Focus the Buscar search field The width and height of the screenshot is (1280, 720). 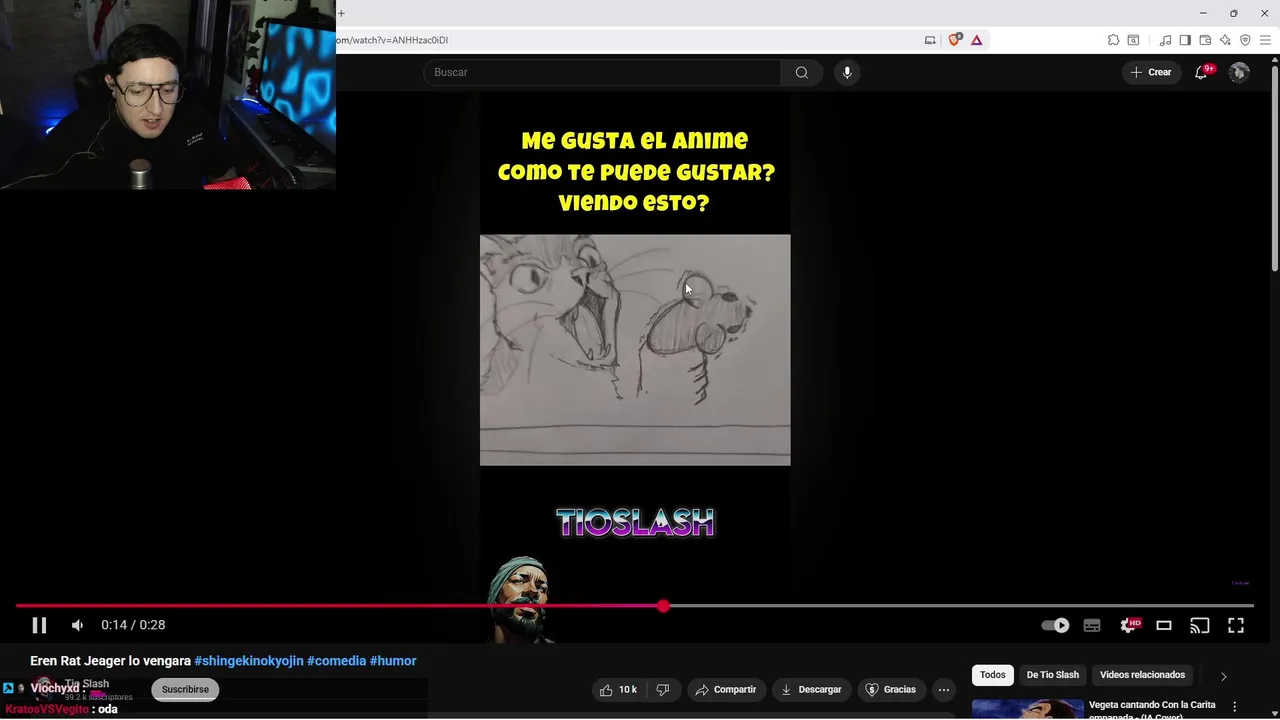coord(602,72)
